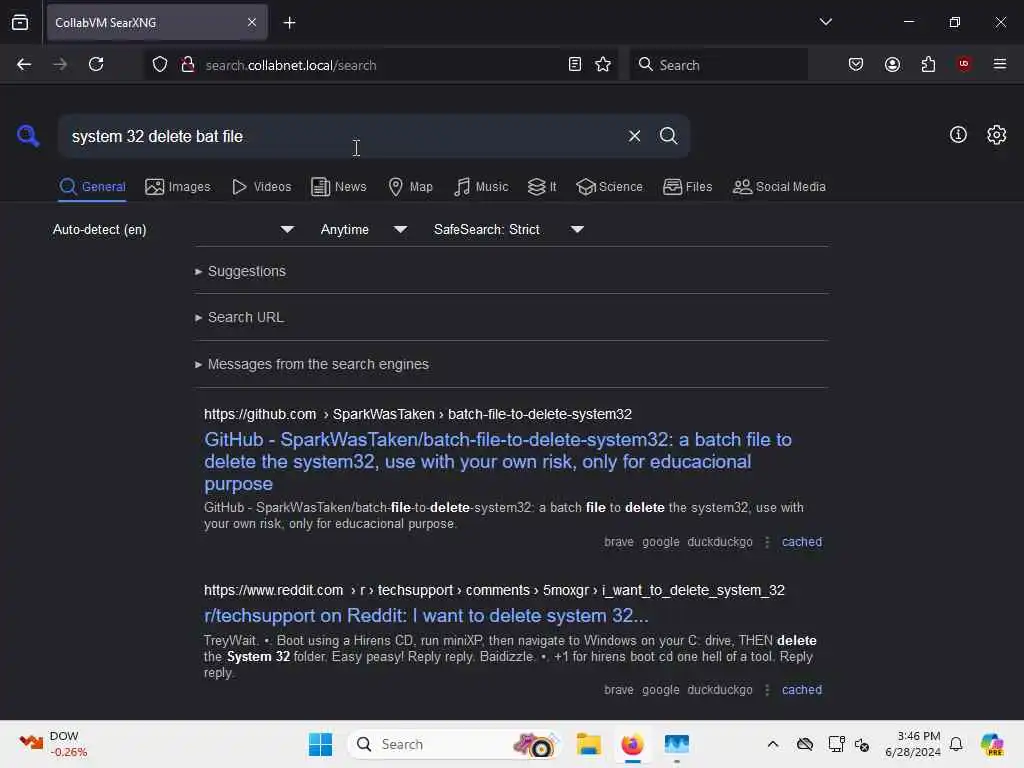Open the Anytime time range dropdown
This screenshot has width=1024, height=768.
click(x=364, y=229)
